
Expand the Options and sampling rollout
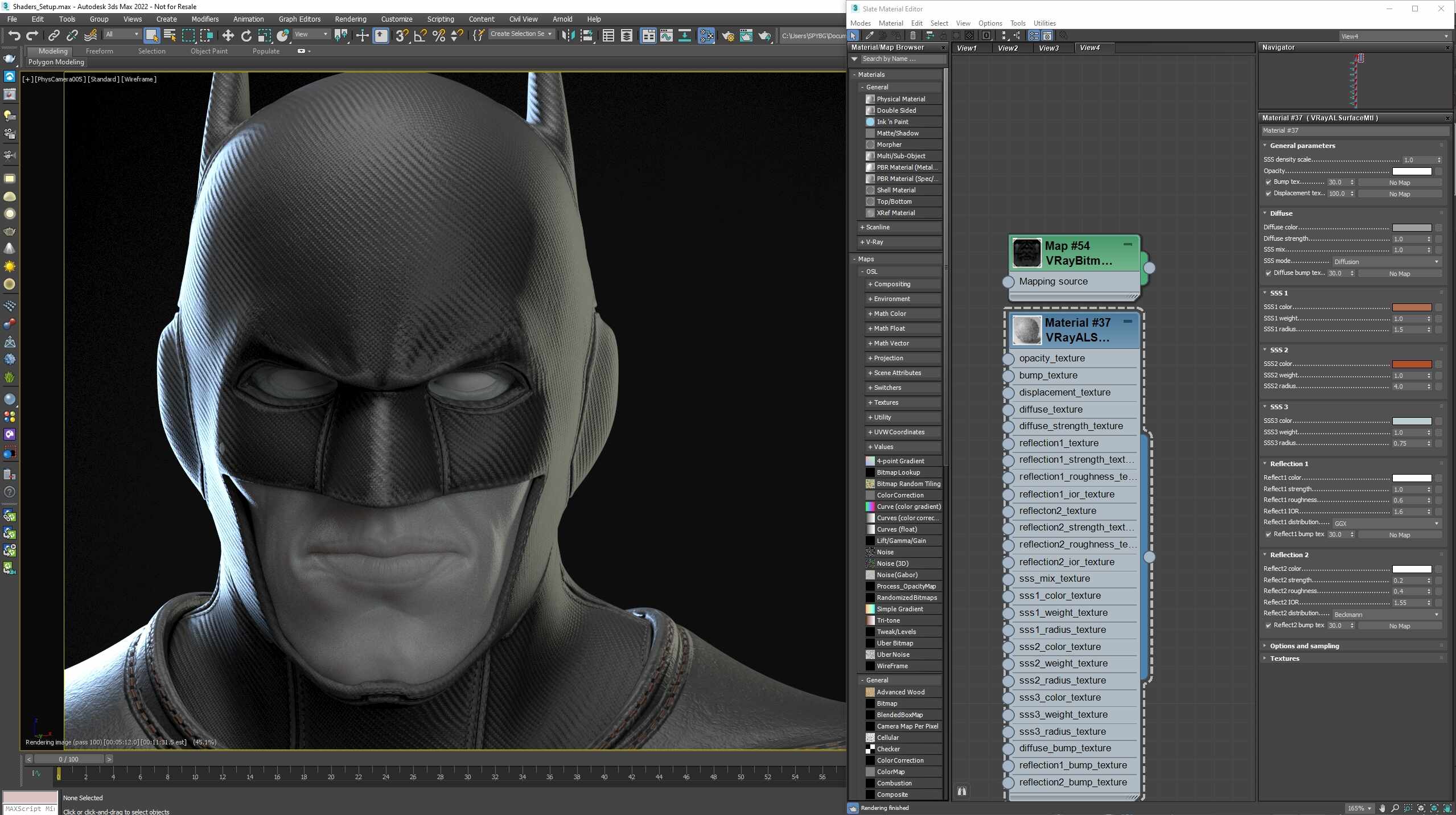point(1304,646)
